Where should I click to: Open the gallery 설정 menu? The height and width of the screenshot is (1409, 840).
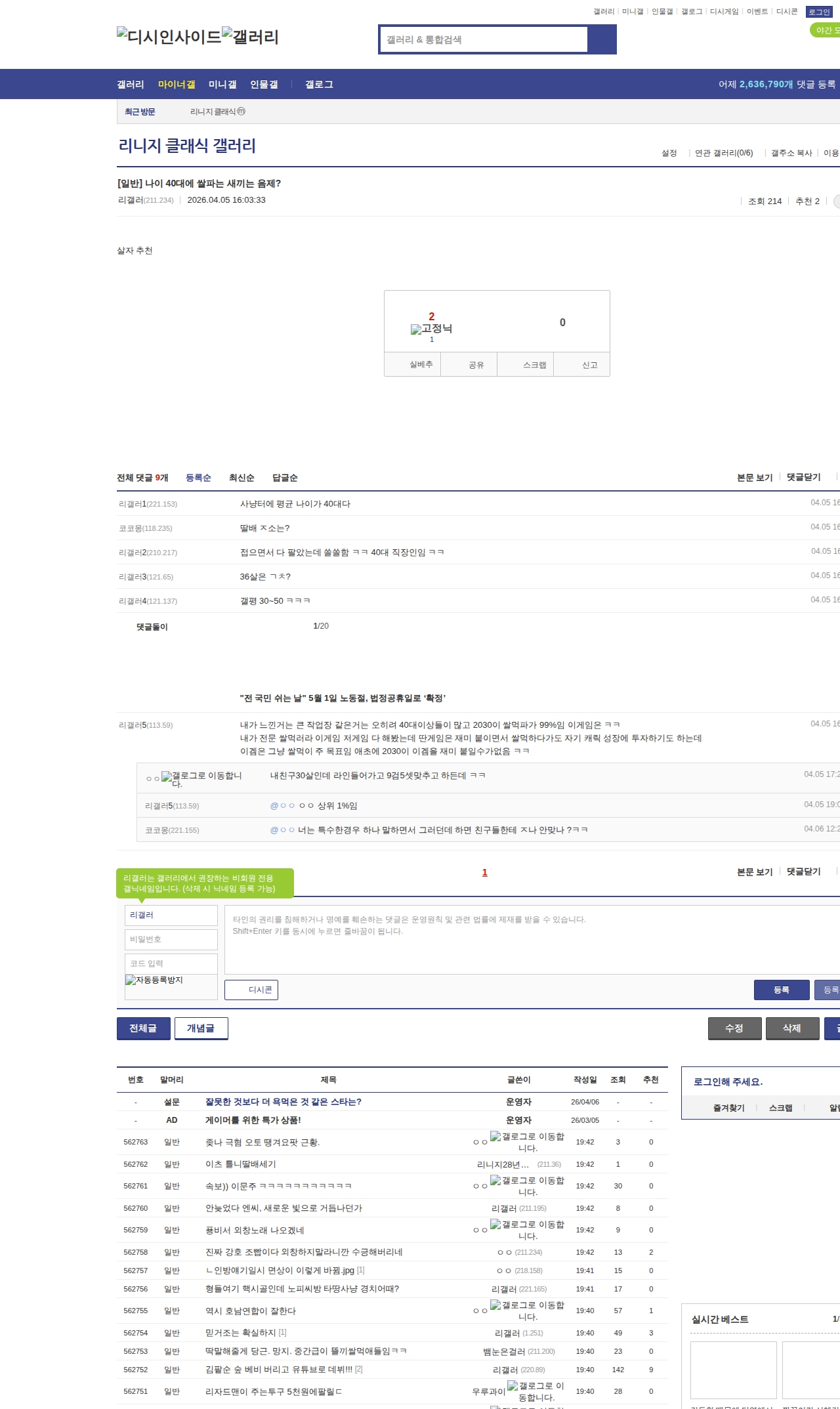coord(669,153)
